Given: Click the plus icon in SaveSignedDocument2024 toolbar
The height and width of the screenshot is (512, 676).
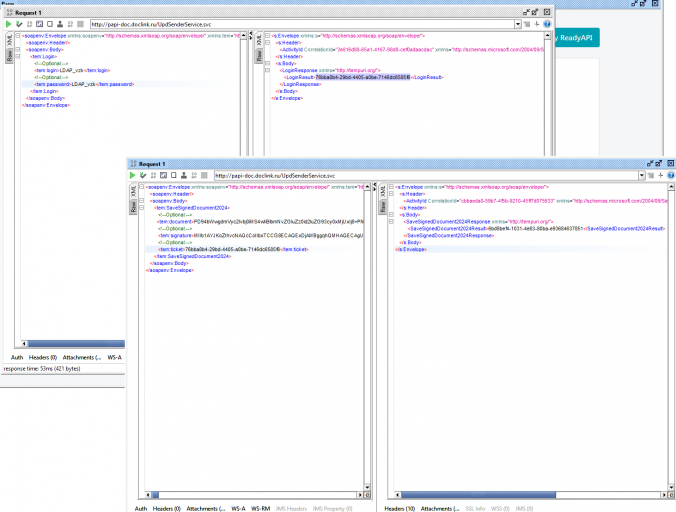Looking at the screenshot, I should [660, 175].
